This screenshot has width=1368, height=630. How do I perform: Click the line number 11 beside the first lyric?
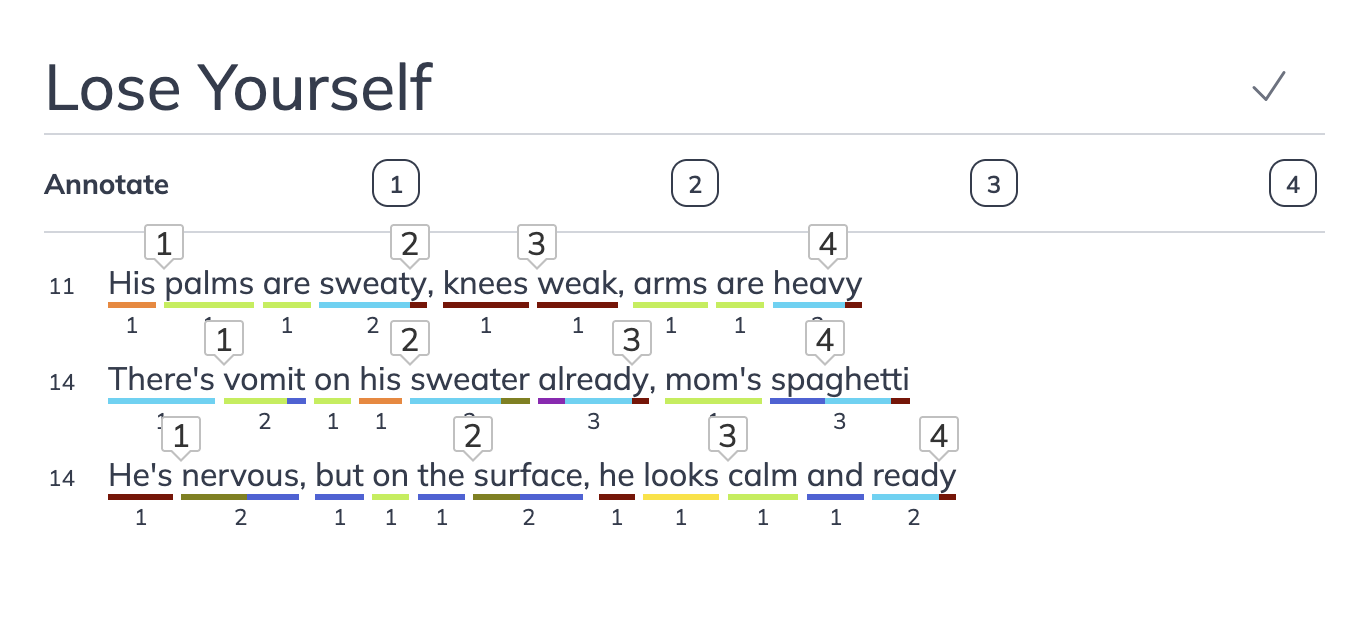pyautogui.click(x=62, y=286)
